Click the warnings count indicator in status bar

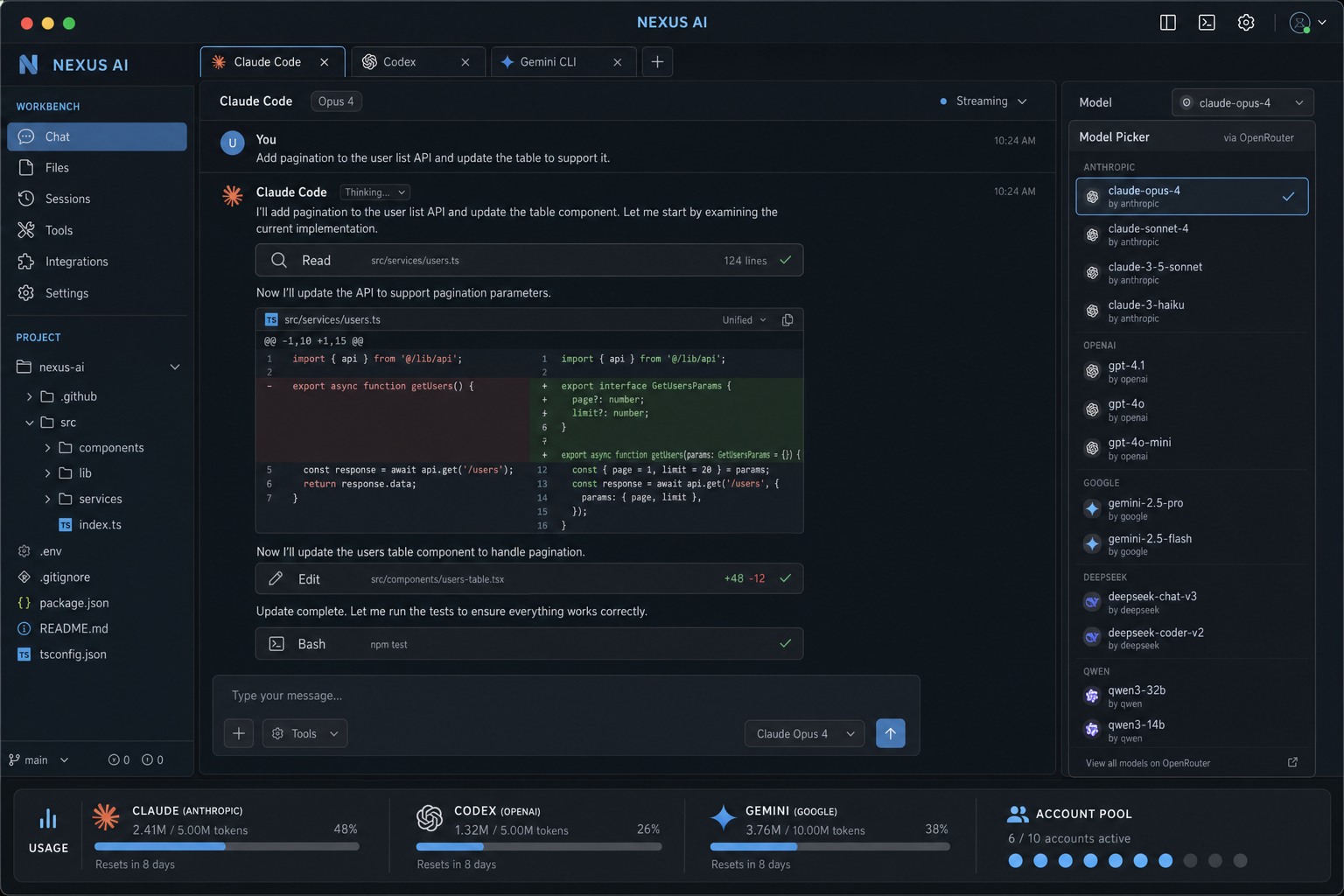[153, 760]
